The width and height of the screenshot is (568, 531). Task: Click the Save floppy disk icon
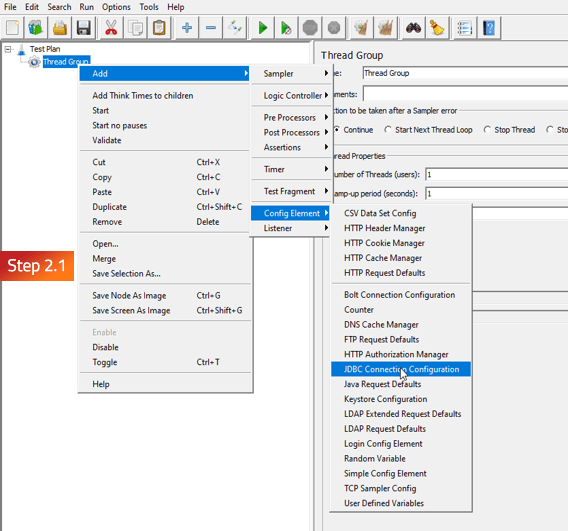click(x=84, y=28)
